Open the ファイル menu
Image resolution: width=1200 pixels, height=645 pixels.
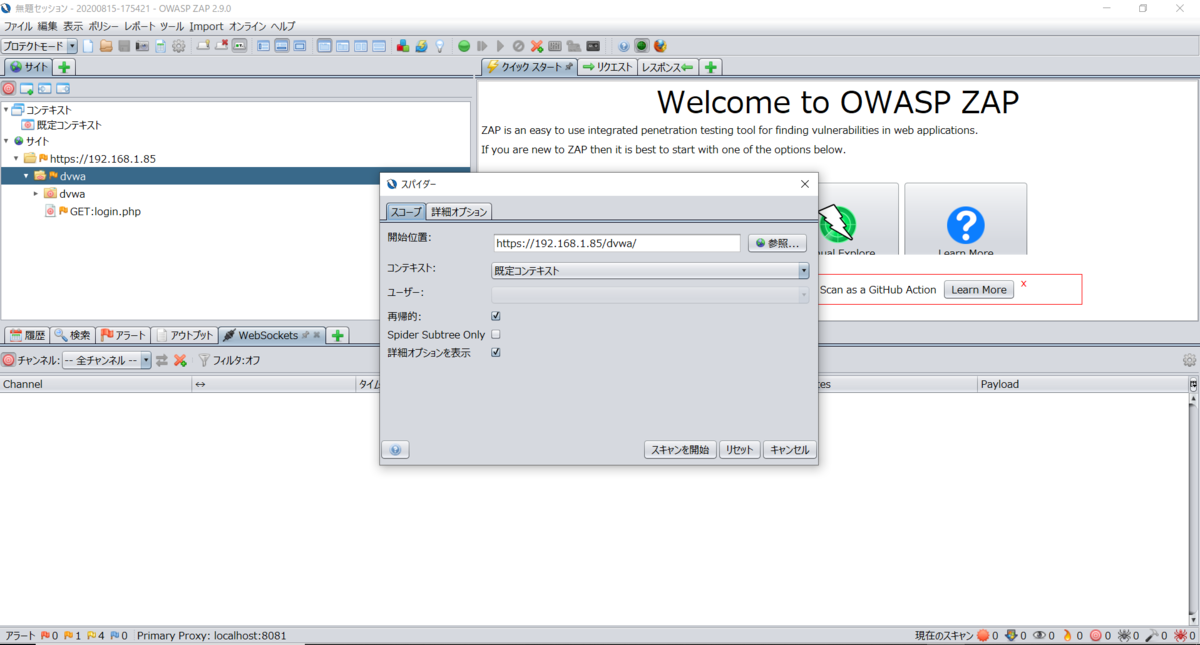pyautogui.click(x=19, y=25)
